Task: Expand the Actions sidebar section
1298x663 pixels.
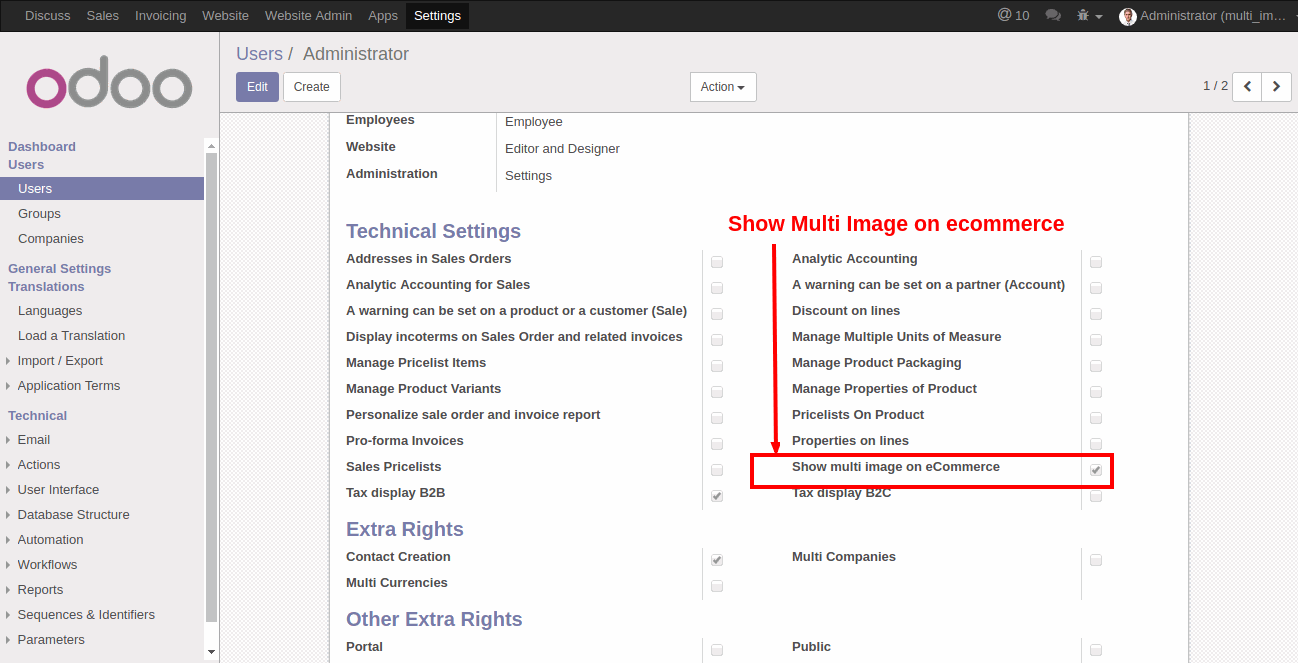Action: (x=39, y=465)
